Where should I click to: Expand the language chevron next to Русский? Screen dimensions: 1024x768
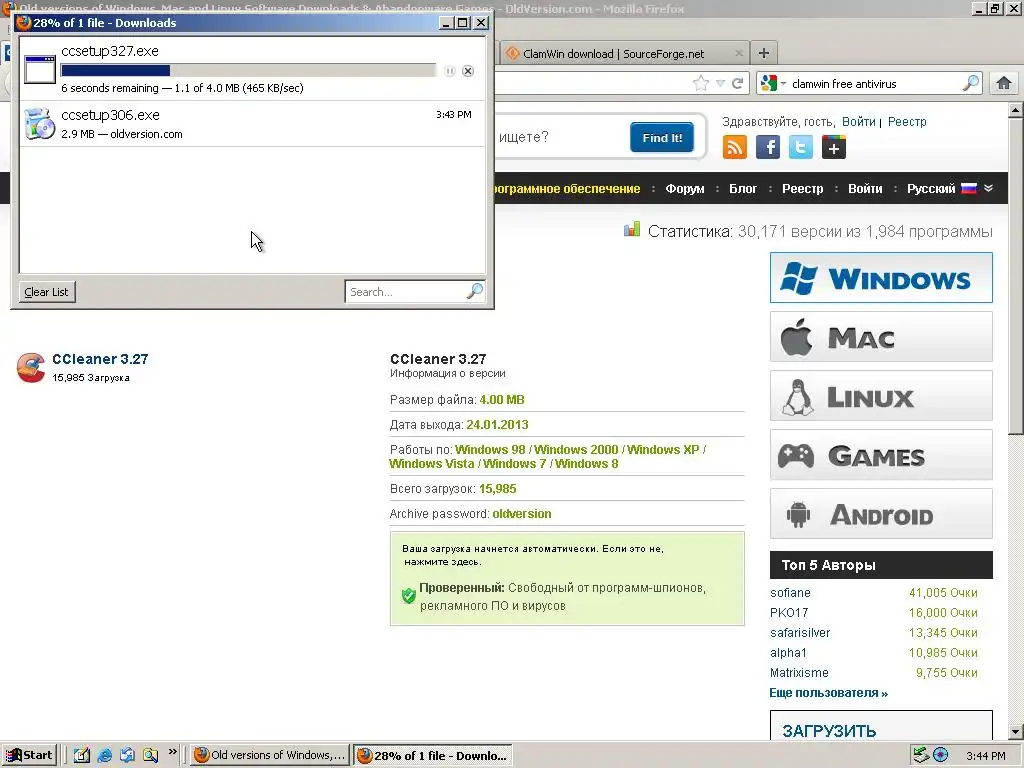(989, 188)
